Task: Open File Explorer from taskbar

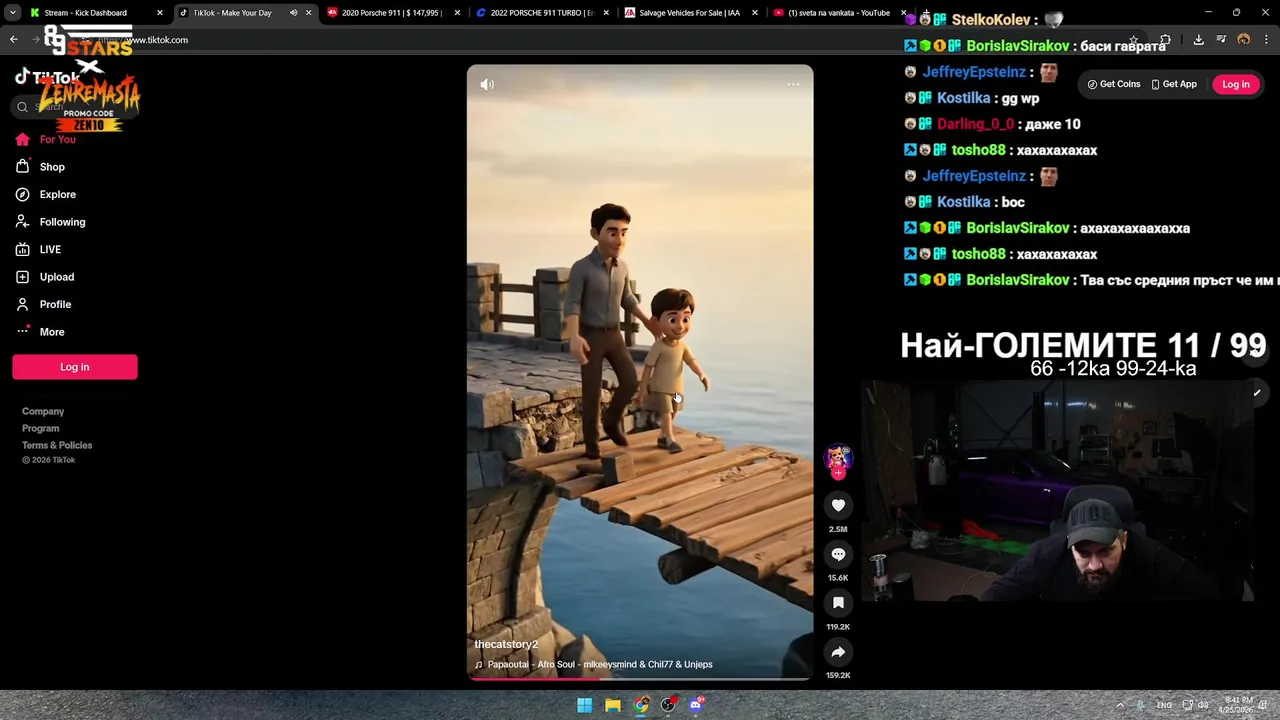Action: (613, 705)
